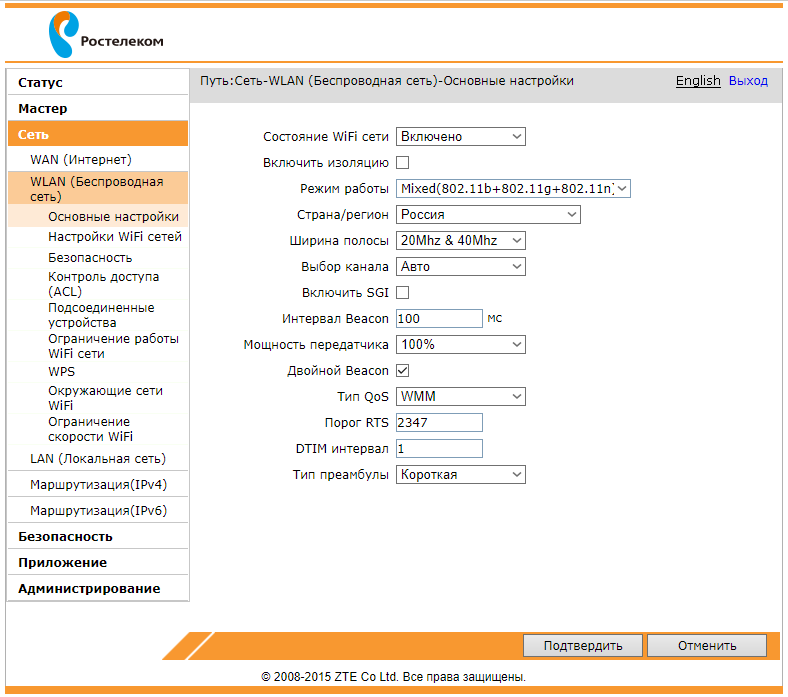This screenshot has width=788, height=697.
Task: Click the 'DTIM интервал' input field
Action: (439, 449)
